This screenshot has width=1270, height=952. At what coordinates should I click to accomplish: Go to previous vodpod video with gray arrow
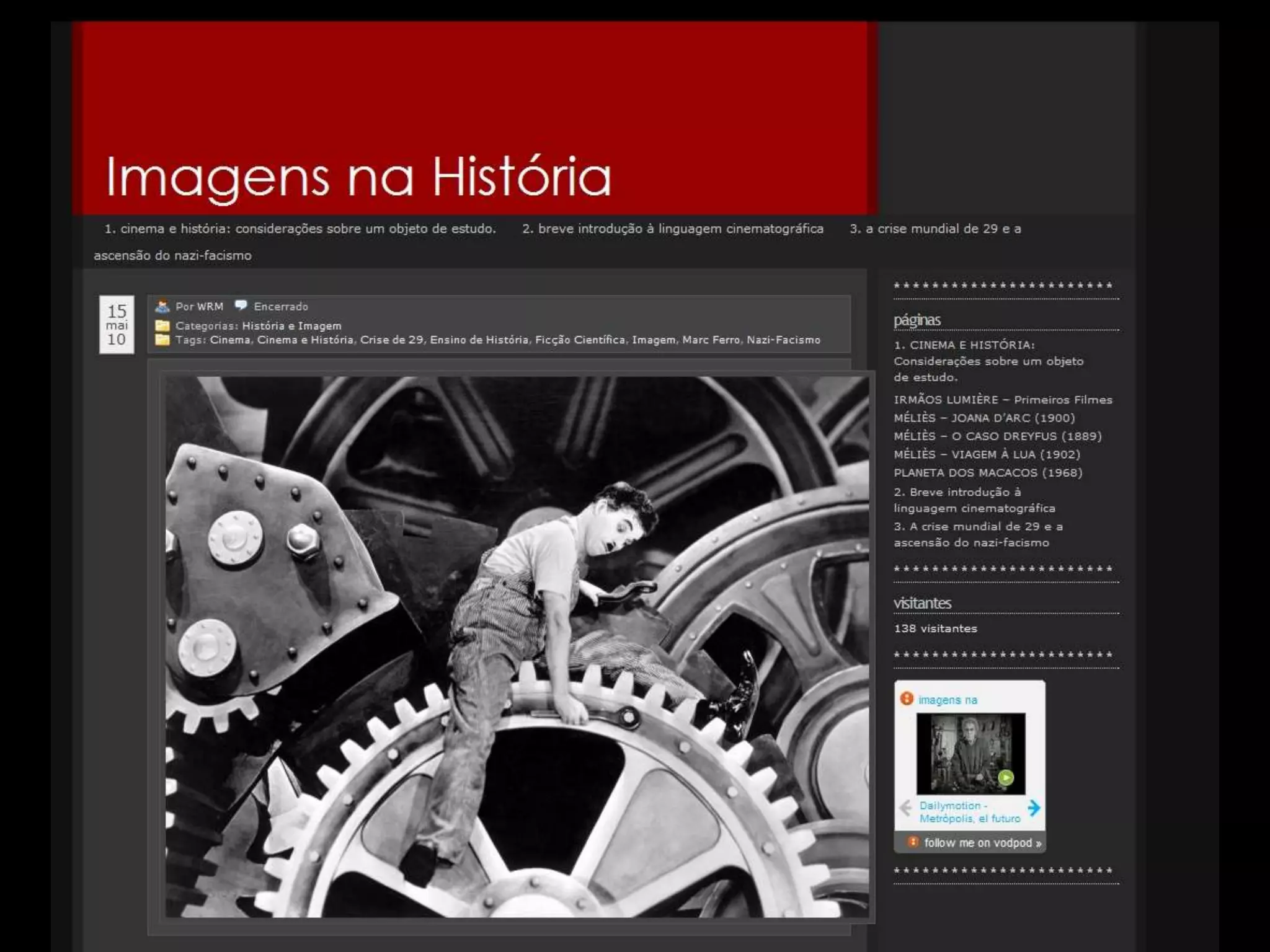tap(905, 808)
